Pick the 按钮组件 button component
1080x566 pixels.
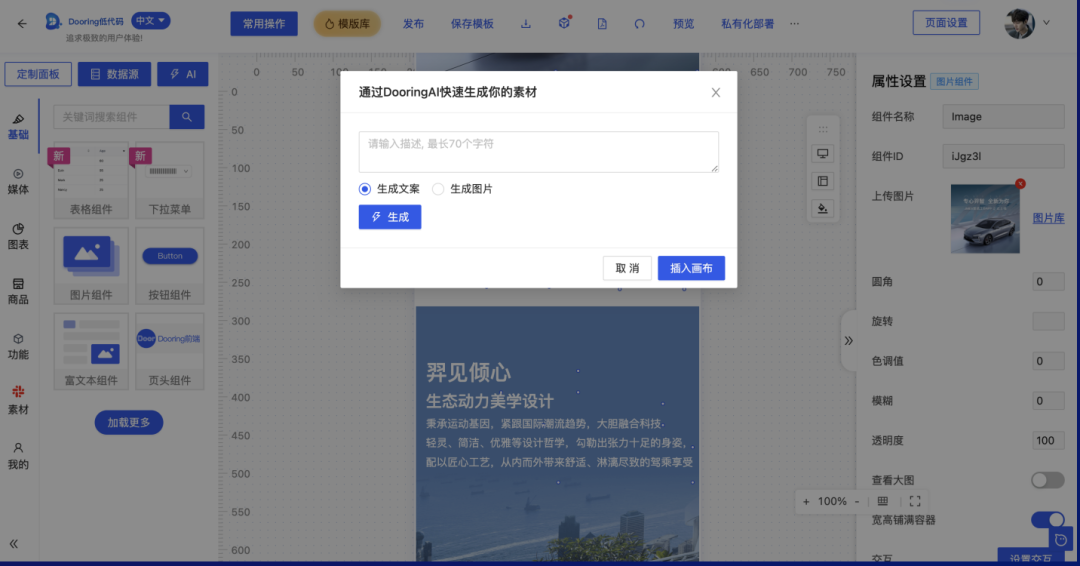tap(169, 266)
